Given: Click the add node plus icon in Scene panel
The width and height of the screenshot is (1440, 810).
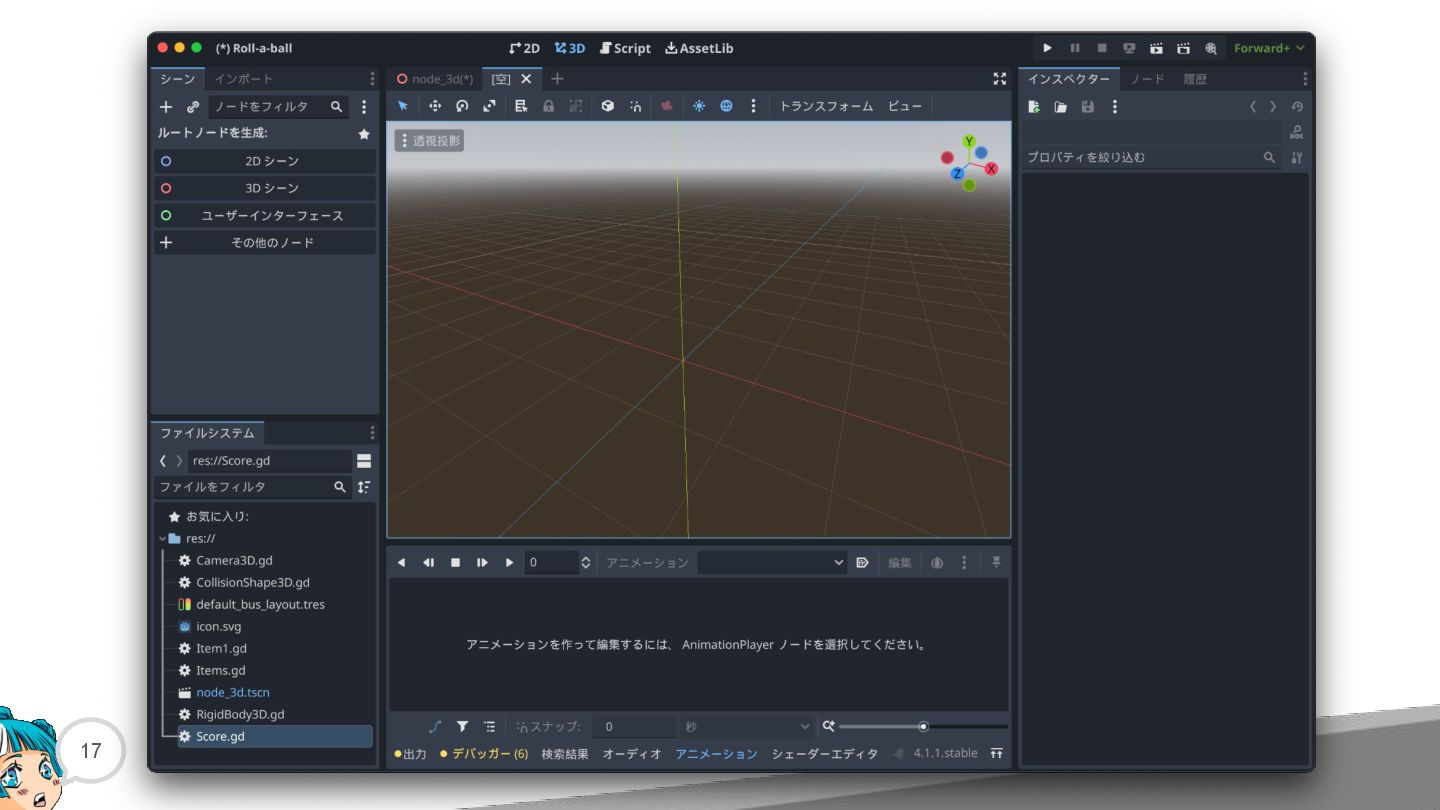Looking at the screenshot, I should (x=166, y=106).
